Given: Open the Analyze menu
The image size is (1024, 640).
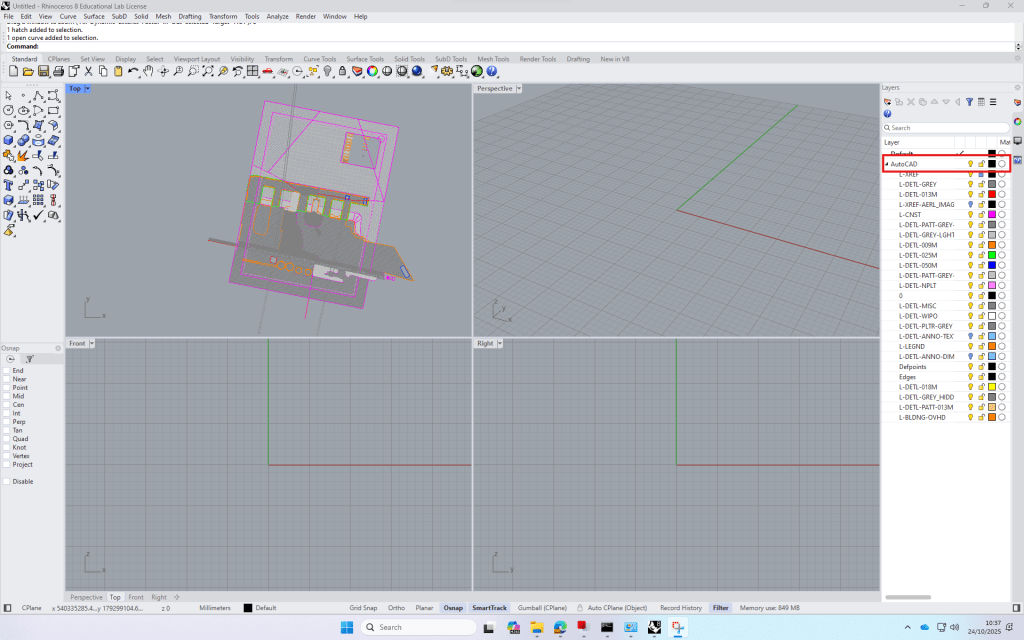Looking at the screenshot, I should click(277, 17).
